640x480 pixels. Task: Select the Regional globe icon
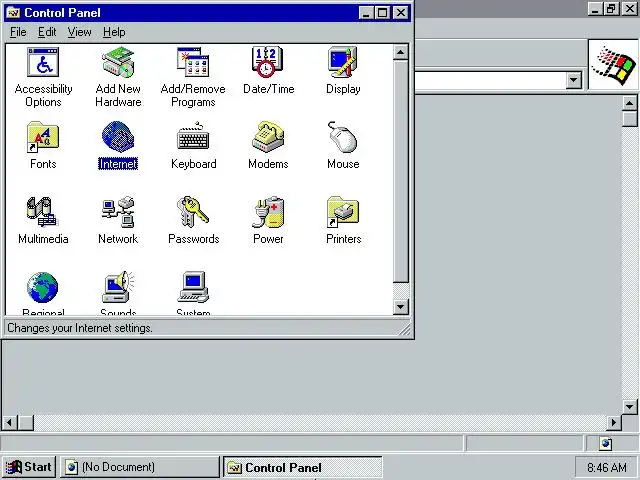click(x=42, y=287)
